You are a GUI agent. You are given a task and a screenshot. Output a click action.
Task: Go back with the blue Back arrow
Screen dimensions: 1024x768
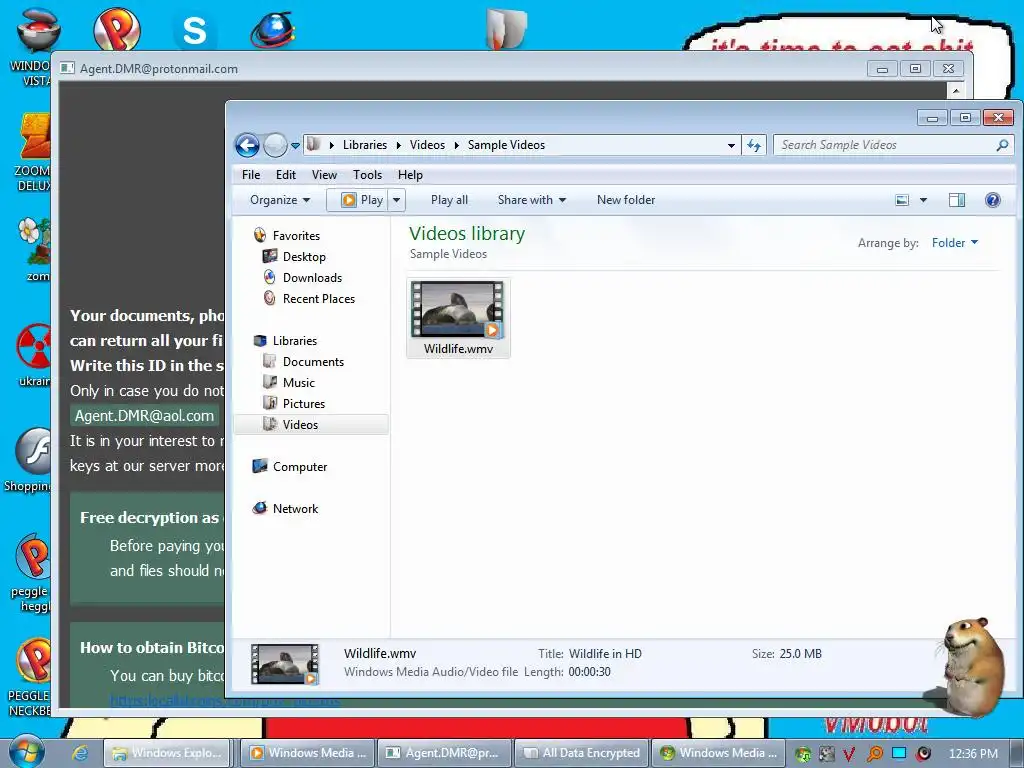[x=248, y=145]
